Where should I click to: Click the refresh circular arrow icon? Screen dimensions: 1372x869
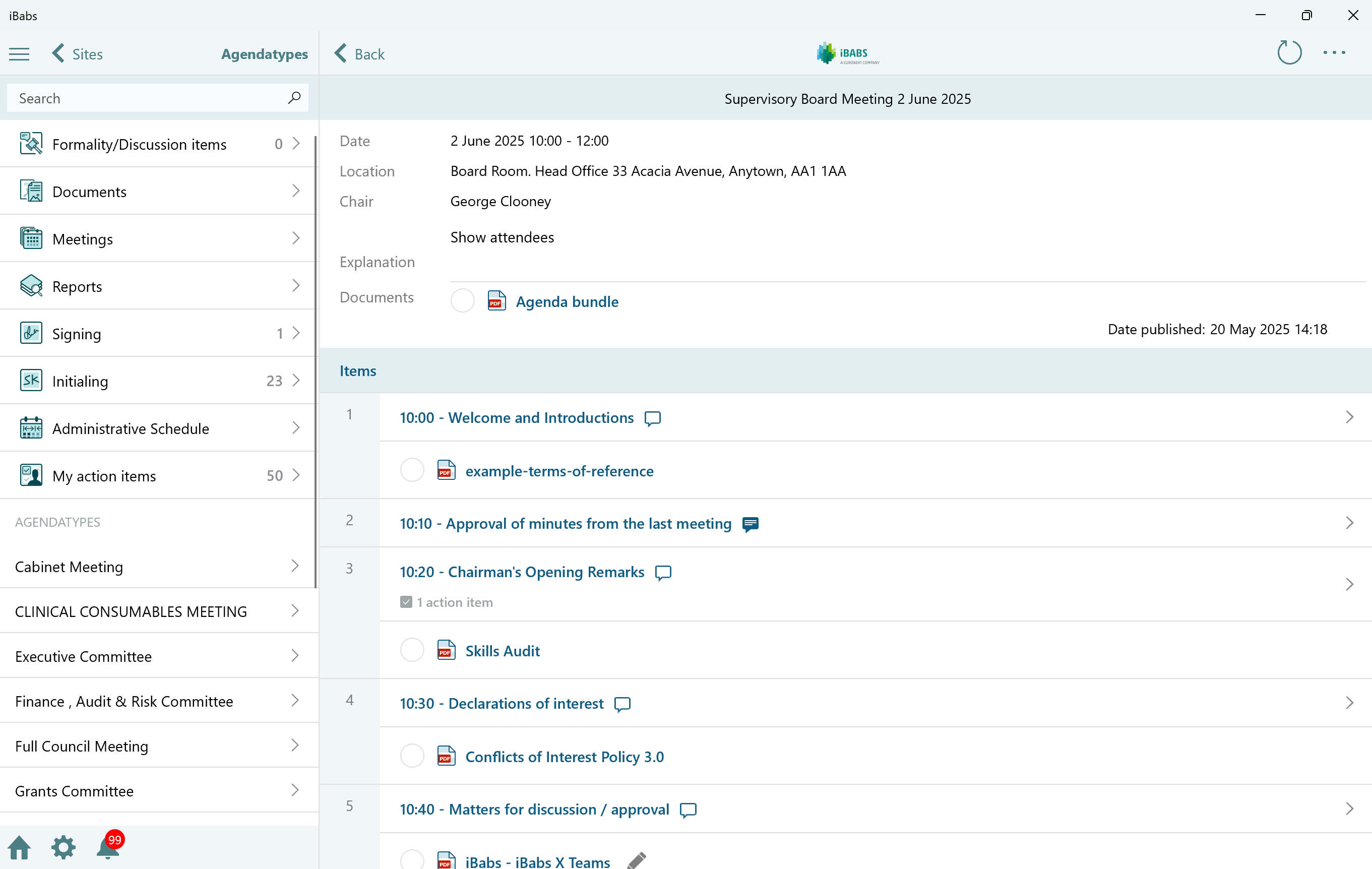1289,52
